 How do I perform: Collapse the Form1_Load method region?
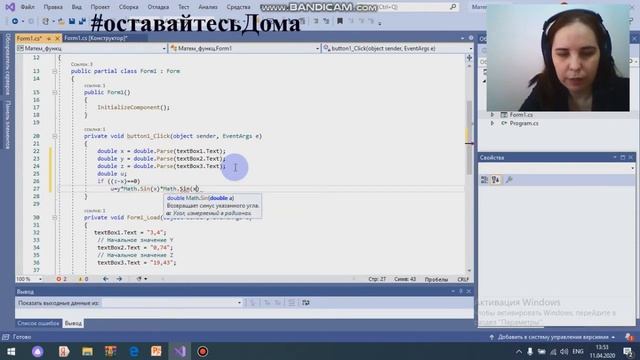coord(54,218)
